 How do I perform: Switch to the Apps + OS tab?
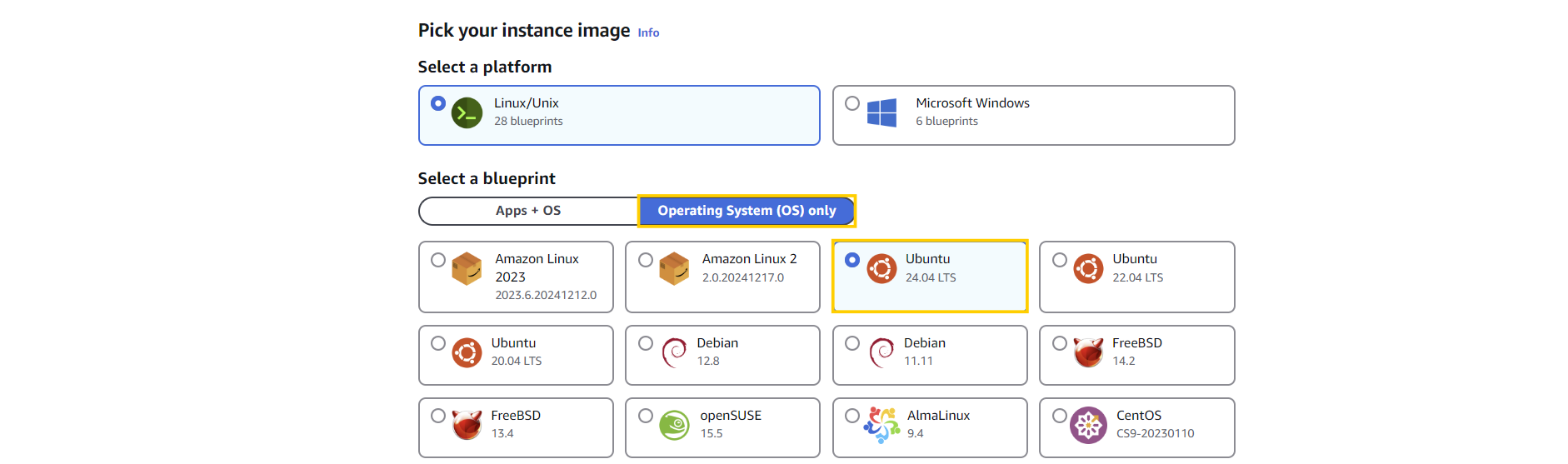click(528, 211)
